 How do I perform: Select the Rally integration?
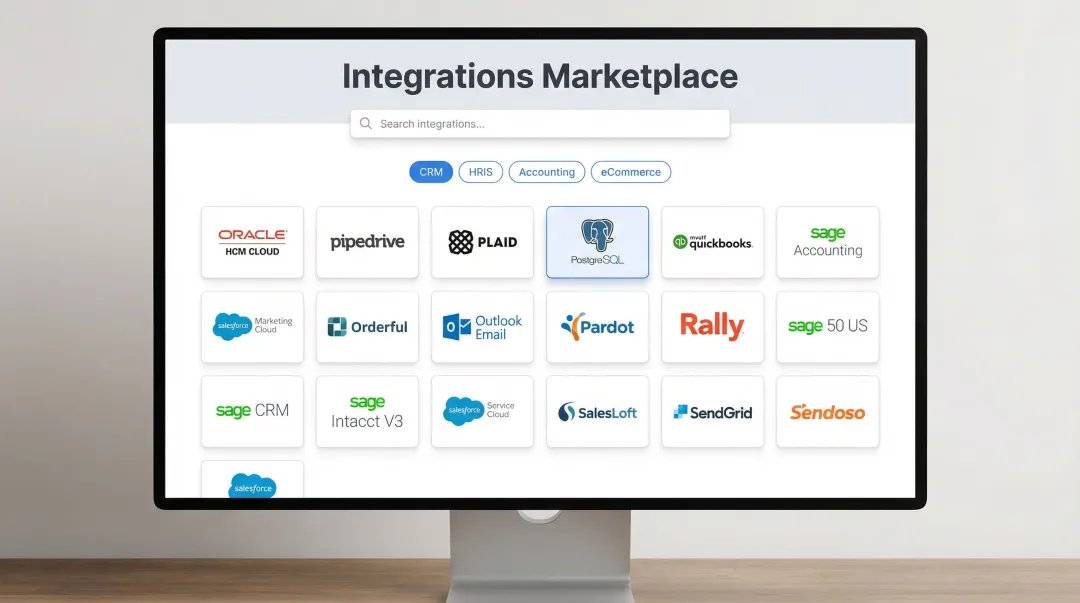point(712,327)
